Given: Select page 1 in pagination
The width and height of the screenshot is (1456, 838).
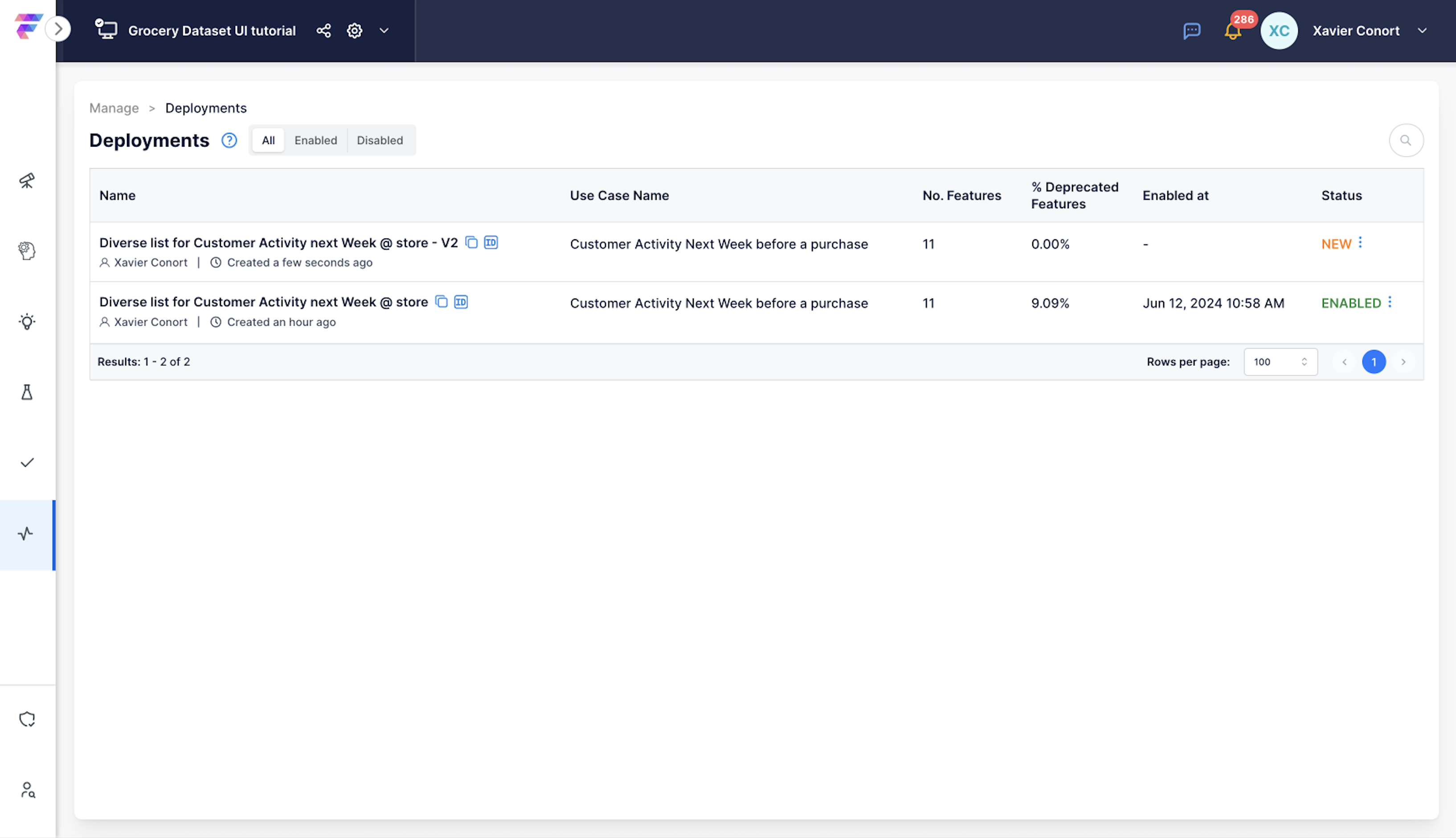Looking at the screenshot, I should click(x=1374, y=362).
